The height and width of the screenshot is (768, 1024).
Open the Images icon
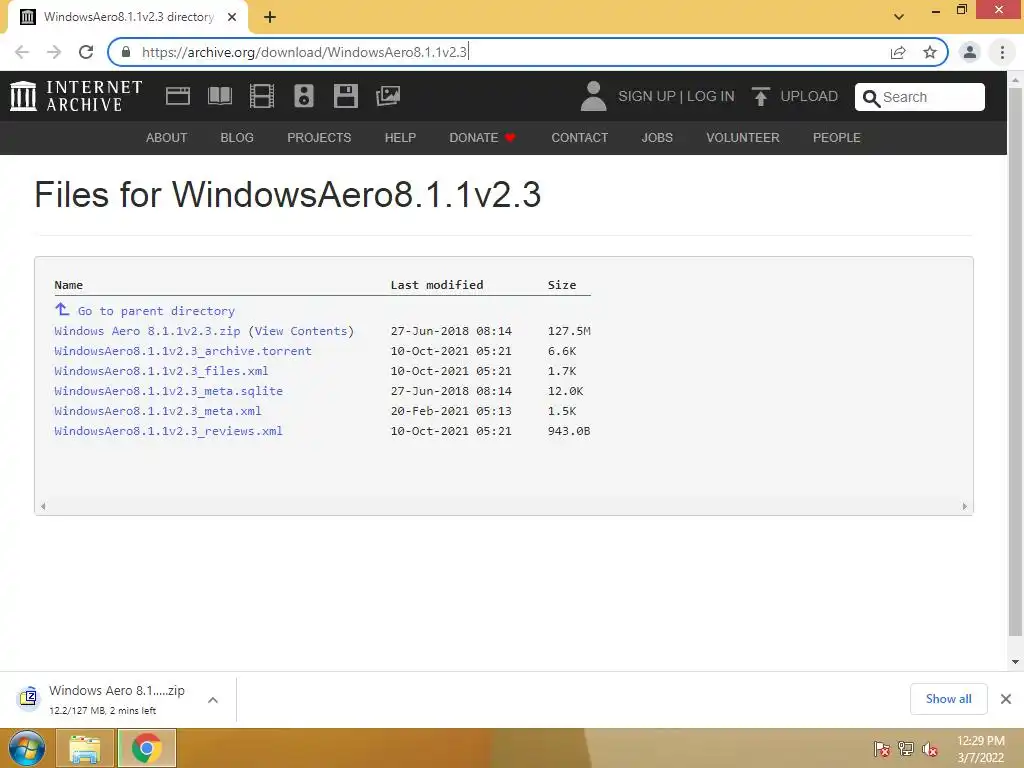pyautogui.click(x=388, y=96)
